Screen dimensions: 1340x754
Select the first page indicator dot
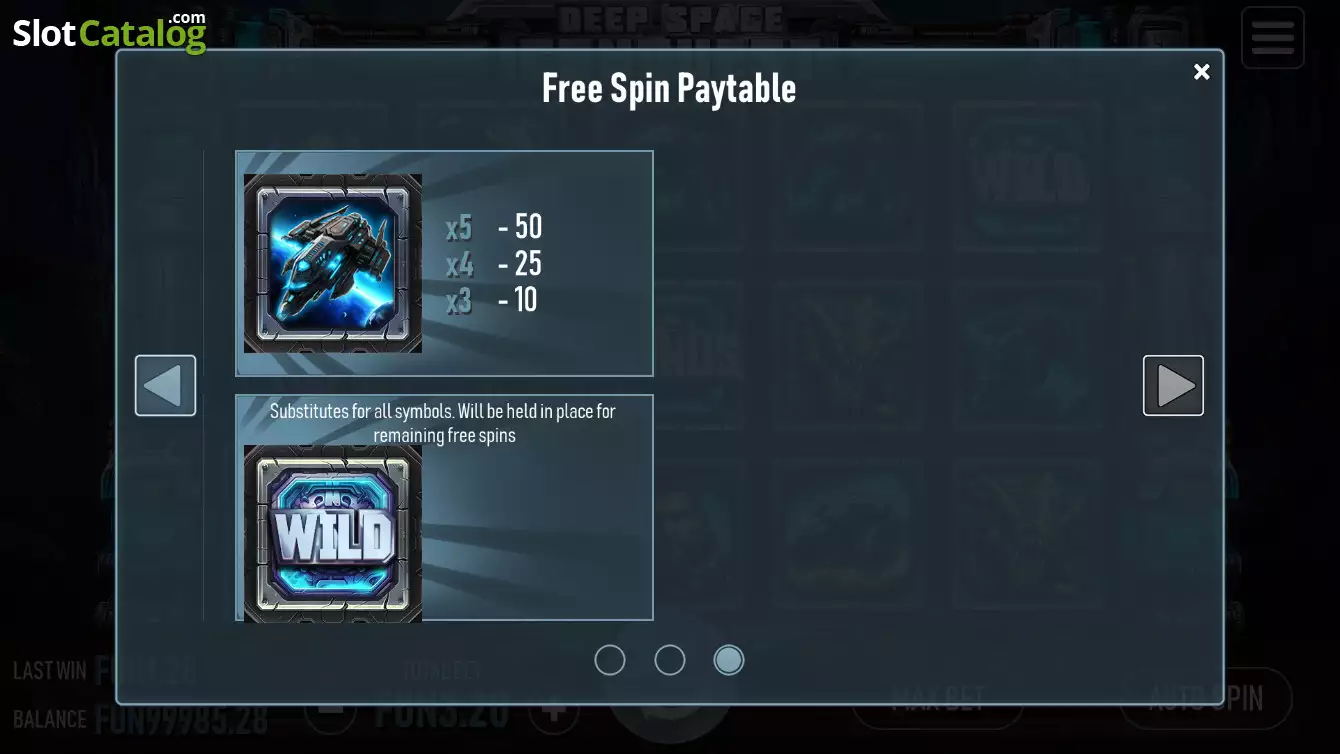610,660
